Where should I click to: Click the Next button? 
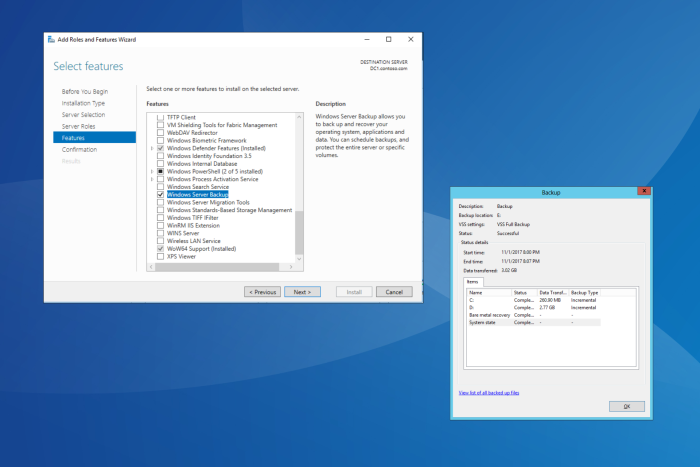coord(302,292)
